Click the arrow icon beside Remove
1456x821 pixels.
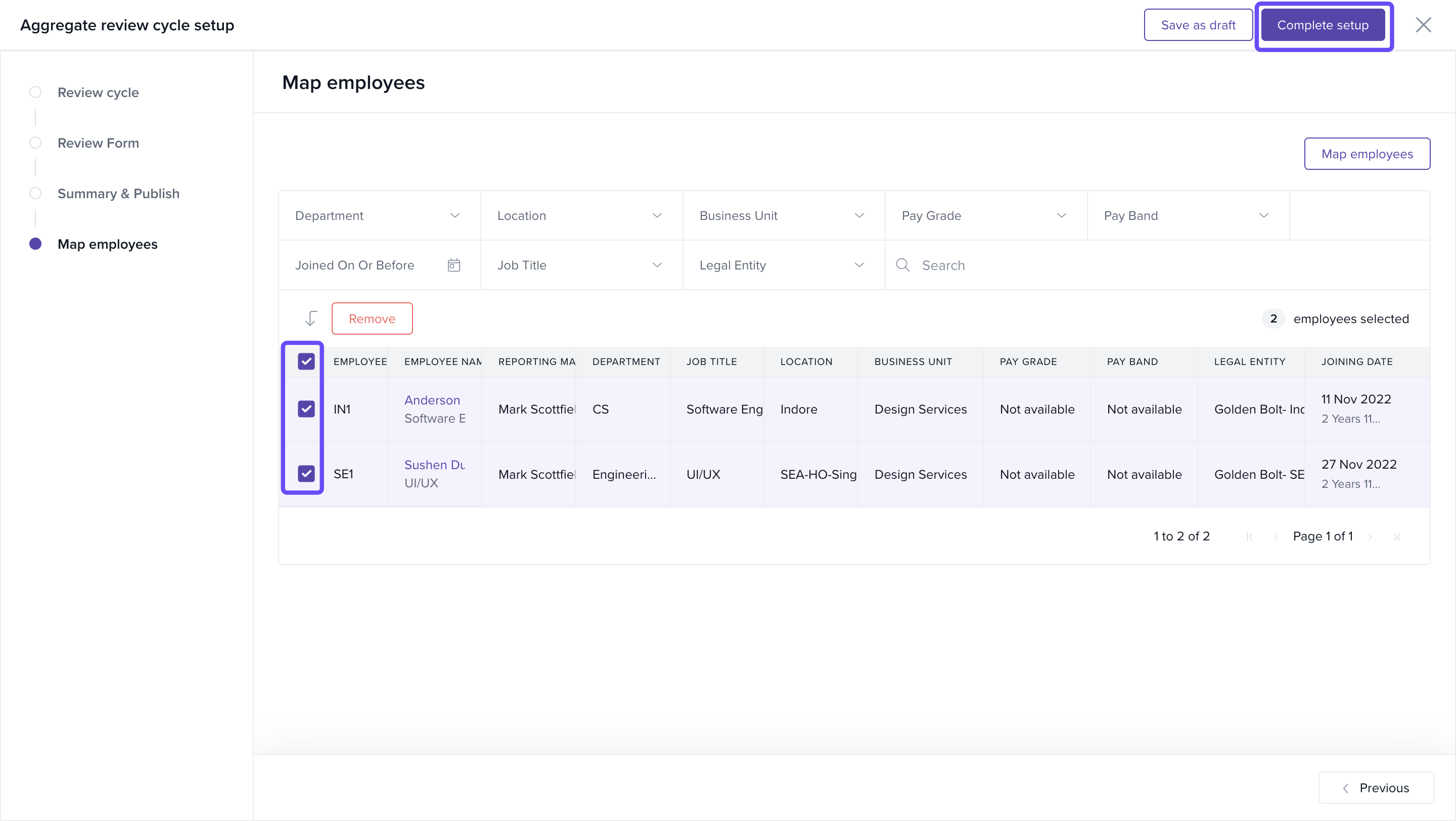pyautogui.click(x=310, y=318)
